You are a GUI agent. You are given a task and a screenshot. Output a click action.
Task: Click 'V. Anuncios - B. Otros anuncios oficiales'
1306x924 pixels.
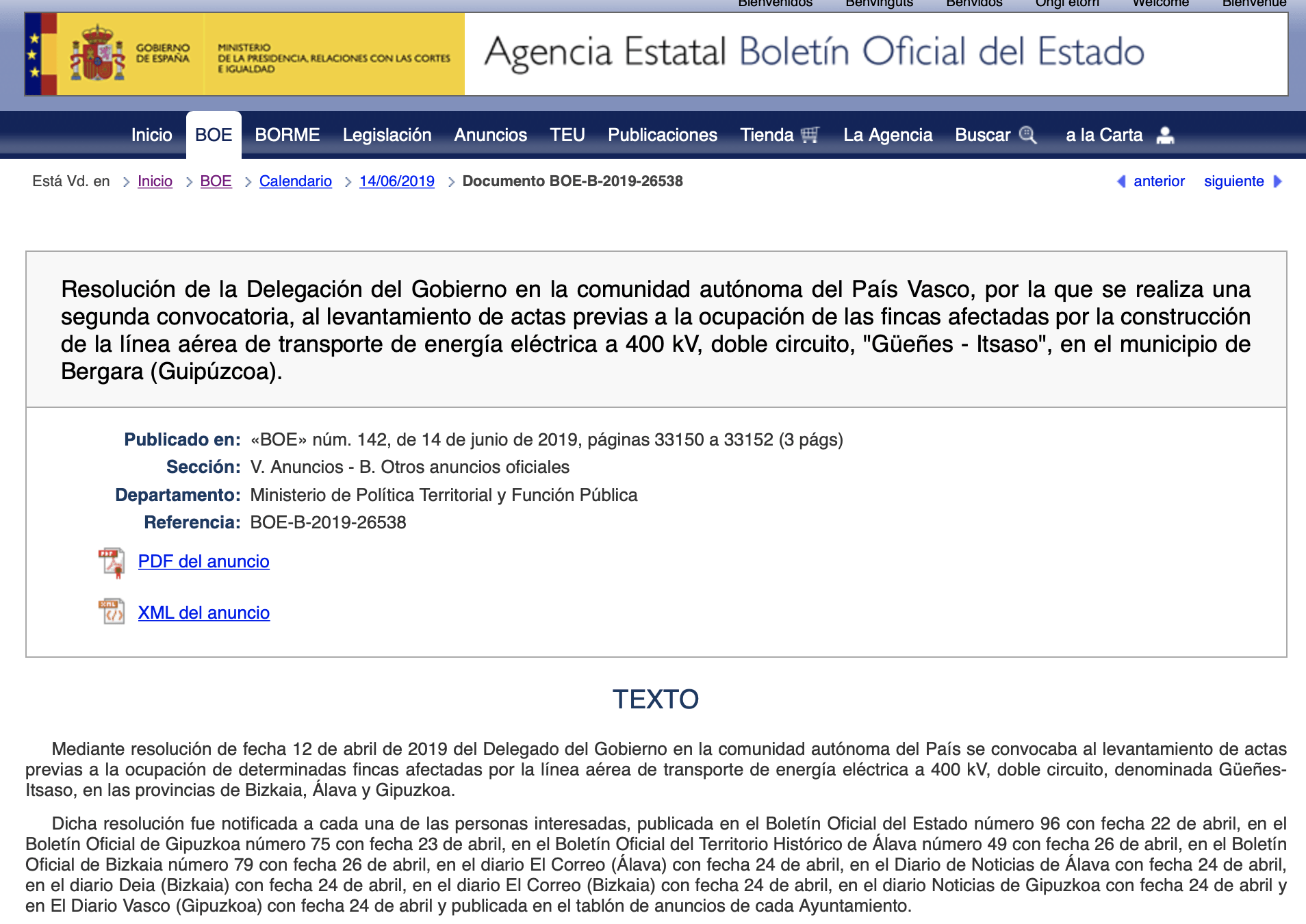[x=409, y=467]
